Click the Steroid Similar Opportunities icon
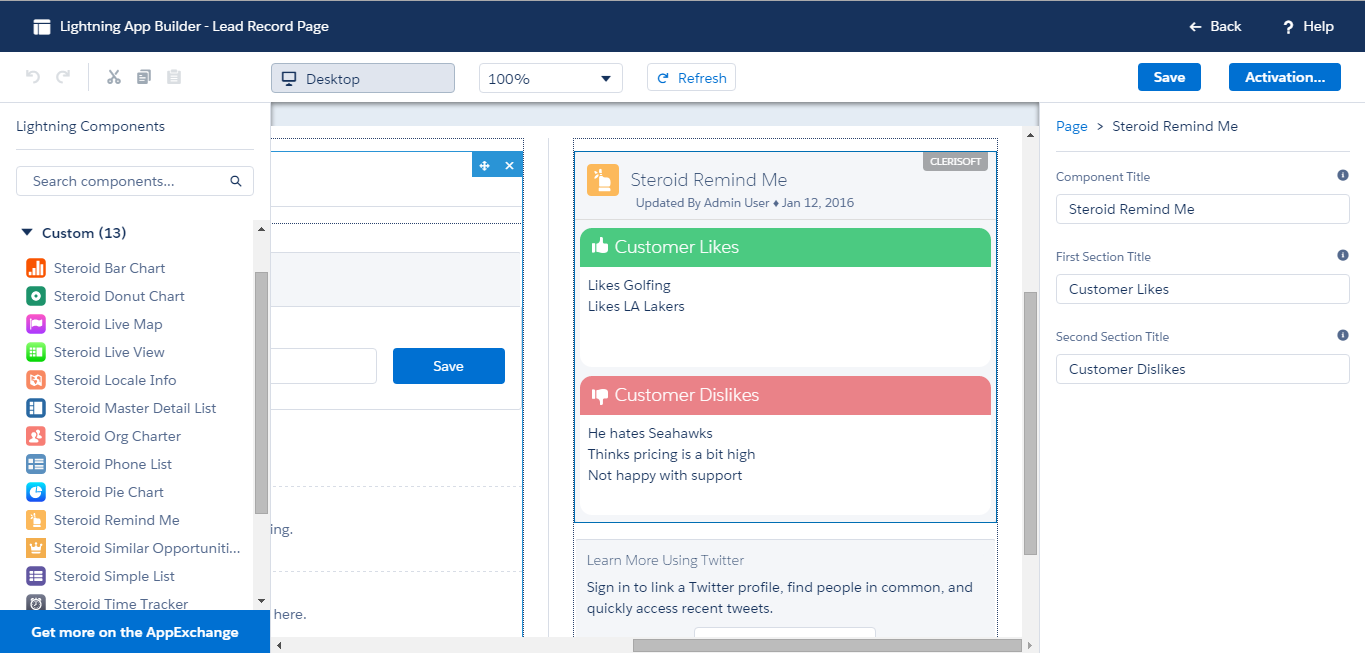Screen dimensions: 1365x653 tap(36, 548)
